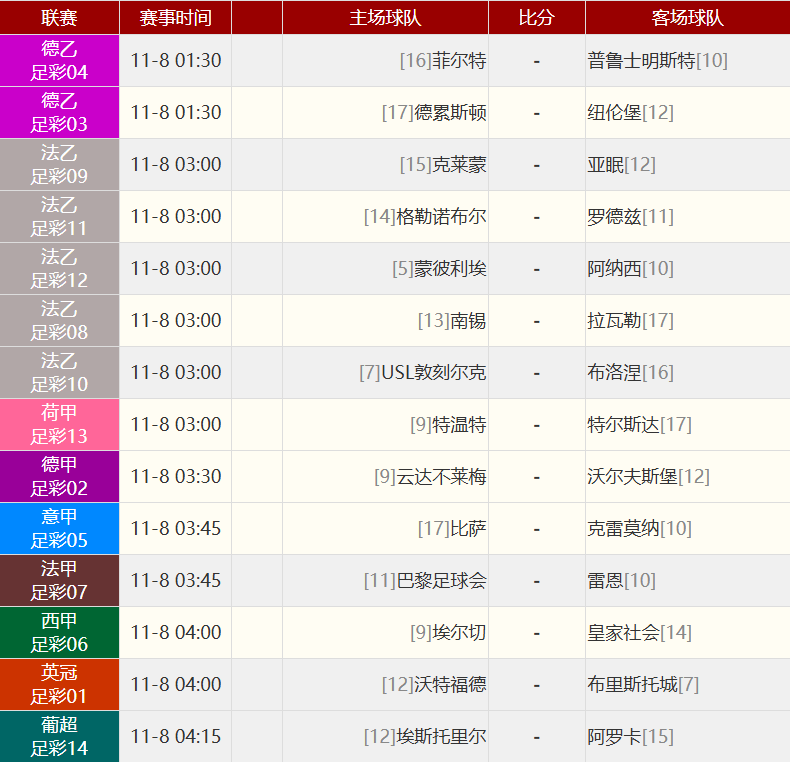Select the orange 英冠 足彩01 league cell
The width and height of the screenshot is (790, 762).
pos(59,685)
